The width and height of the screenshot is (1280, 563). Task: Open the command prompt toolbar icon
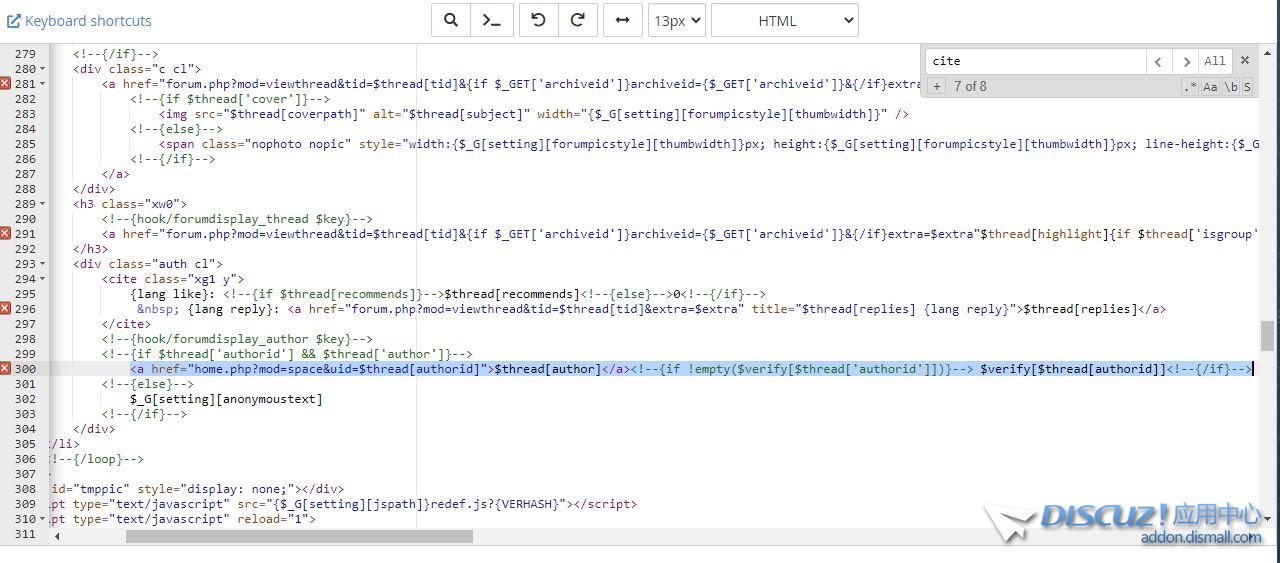pos(492,20)
